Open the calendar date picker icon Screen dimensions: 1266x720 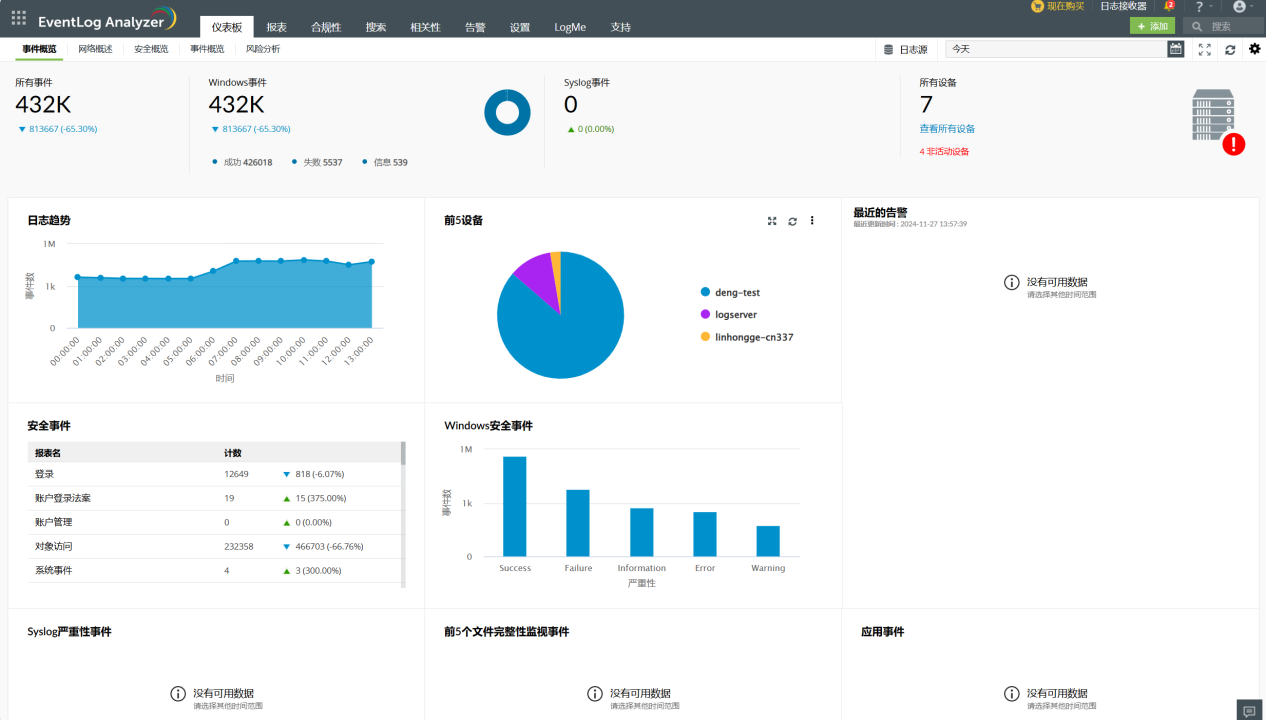(1176, 49)
